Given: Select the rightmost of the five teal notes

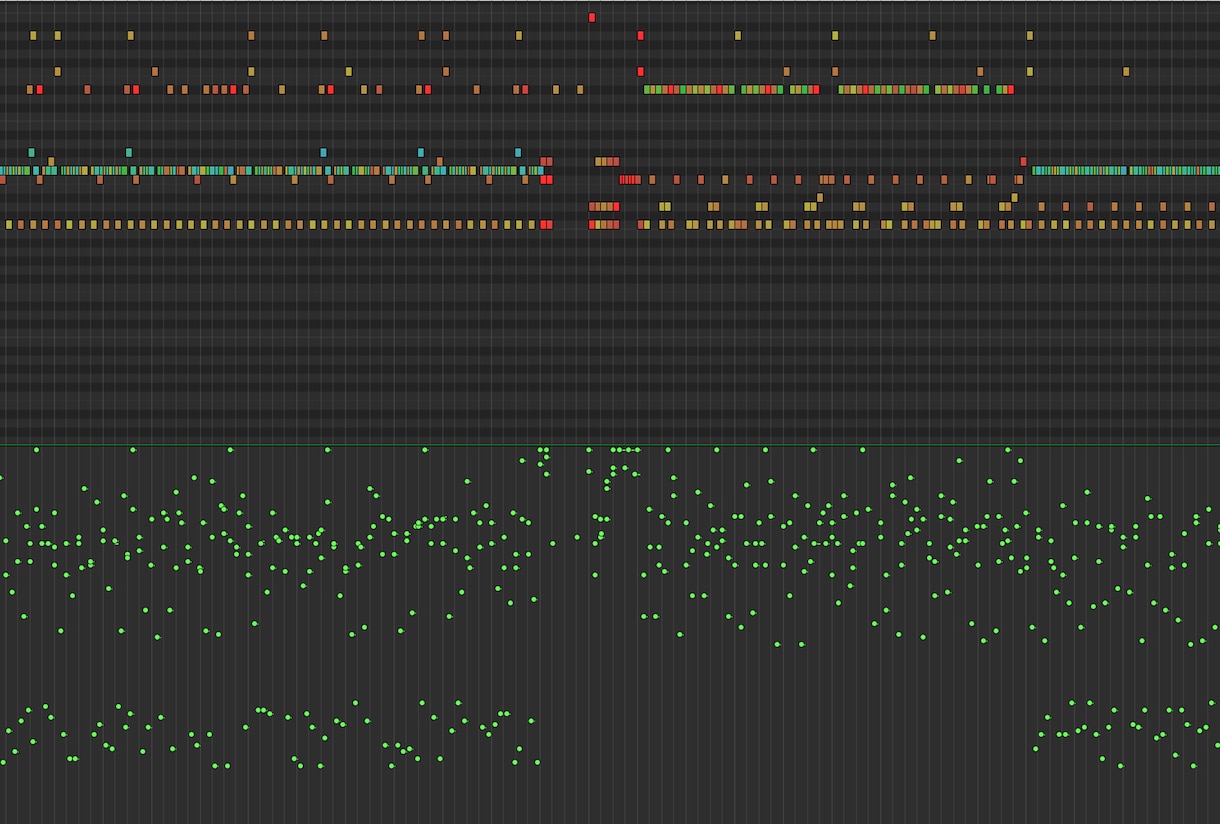Looking at the screenshot, I should pyautogui.click(x=518, y=152).
